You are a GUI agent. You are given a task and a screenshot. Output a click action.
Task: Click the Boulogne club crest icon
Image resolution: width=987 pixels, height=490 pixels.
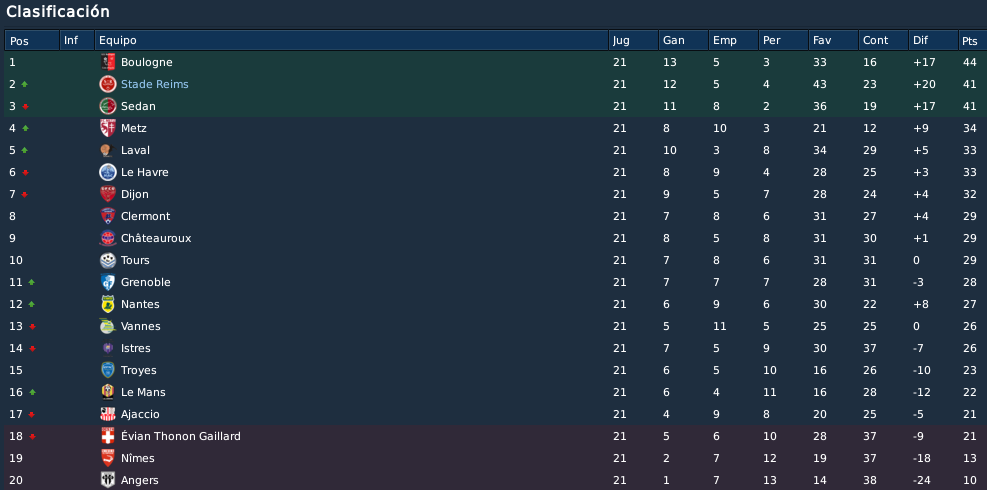[108, 62]
